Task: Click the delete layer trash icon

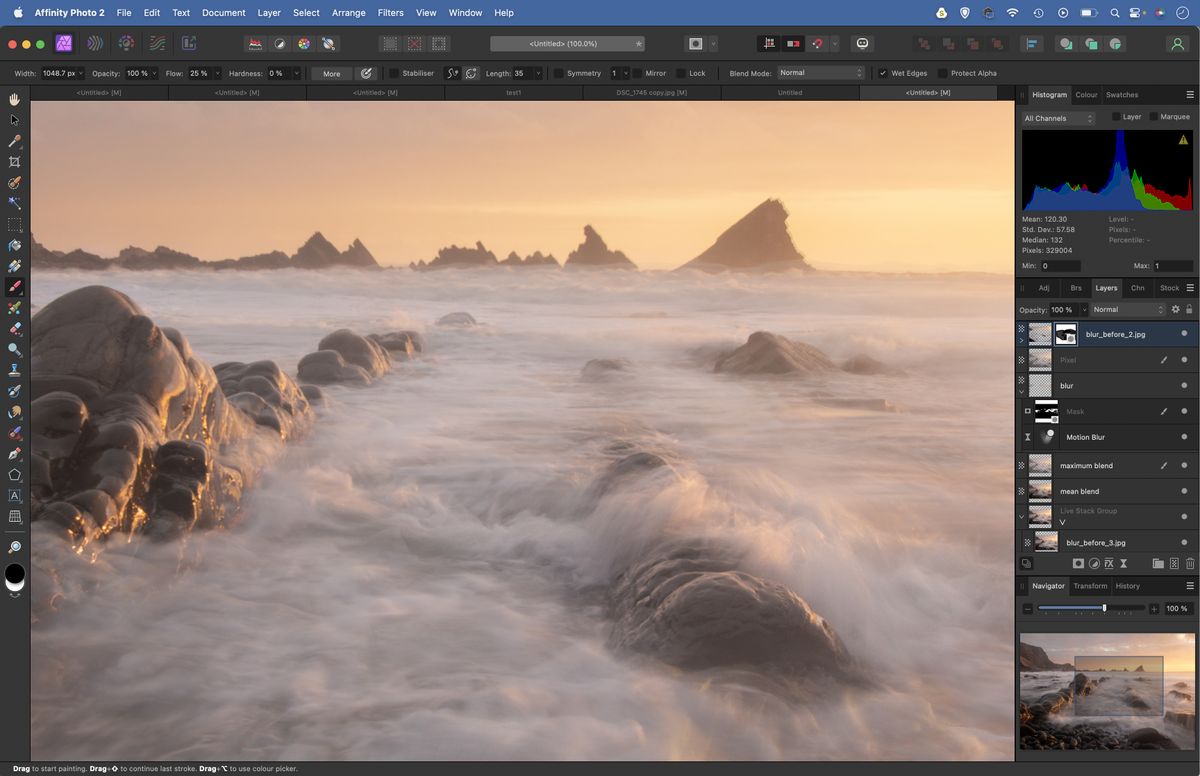Action: coord(1190,563)
